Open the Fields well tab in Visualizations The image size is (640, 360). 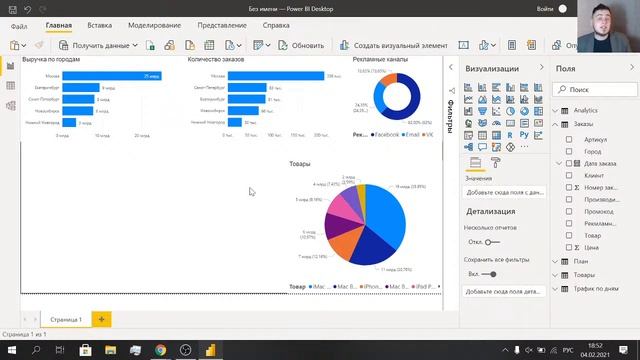click(475, 162)
